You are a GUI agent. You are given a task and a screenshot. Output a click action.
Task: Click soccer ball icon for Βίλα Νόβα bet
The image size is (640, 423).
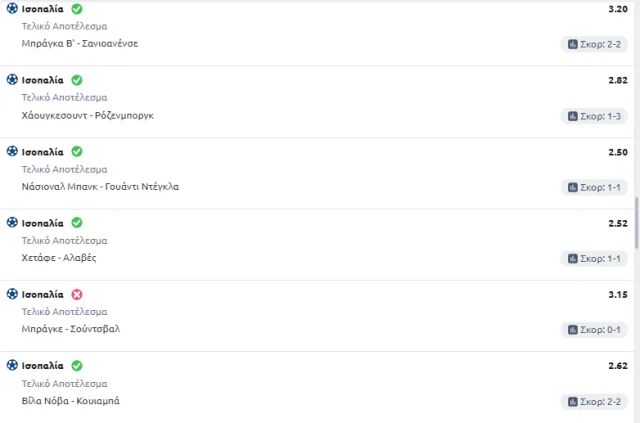[x=12, y=365]
